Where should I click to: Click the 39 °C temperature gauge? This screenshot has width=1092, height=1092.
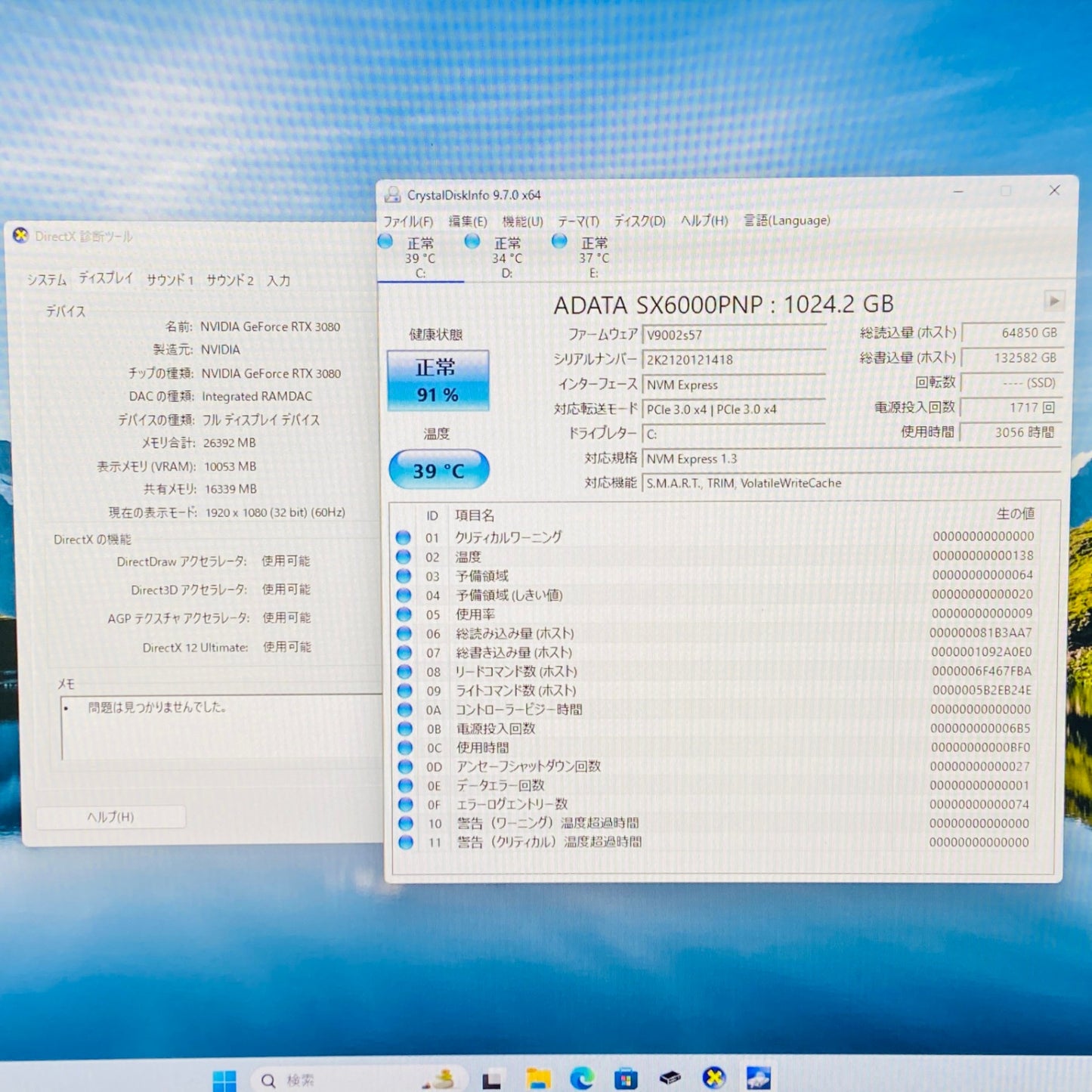(x=438, y=470)
